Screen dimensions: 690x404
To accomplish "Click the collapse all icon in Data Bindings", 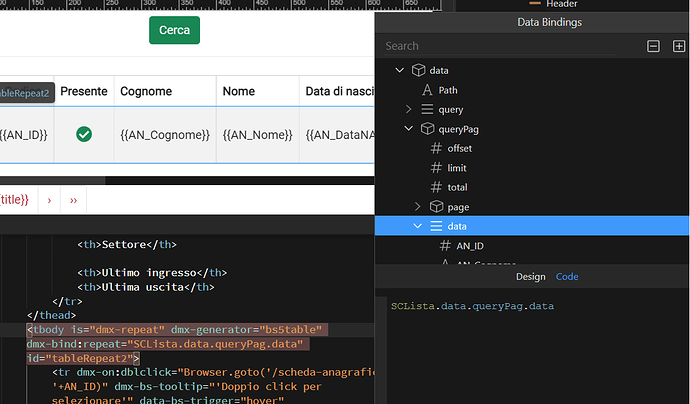I will click(x=653, y=46).
